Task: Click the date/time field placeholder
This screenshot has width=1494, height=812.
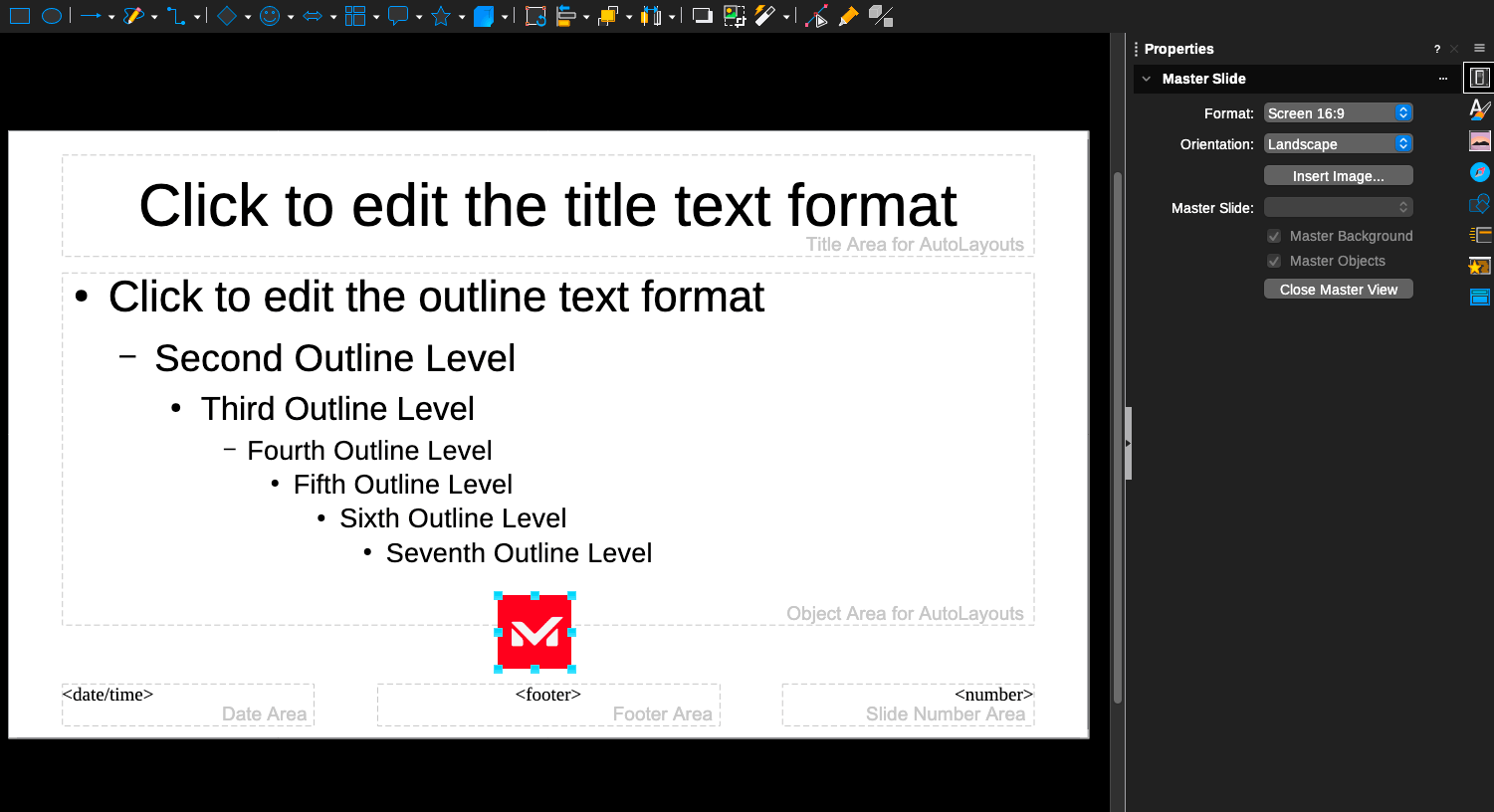Action: coord(188,705)
